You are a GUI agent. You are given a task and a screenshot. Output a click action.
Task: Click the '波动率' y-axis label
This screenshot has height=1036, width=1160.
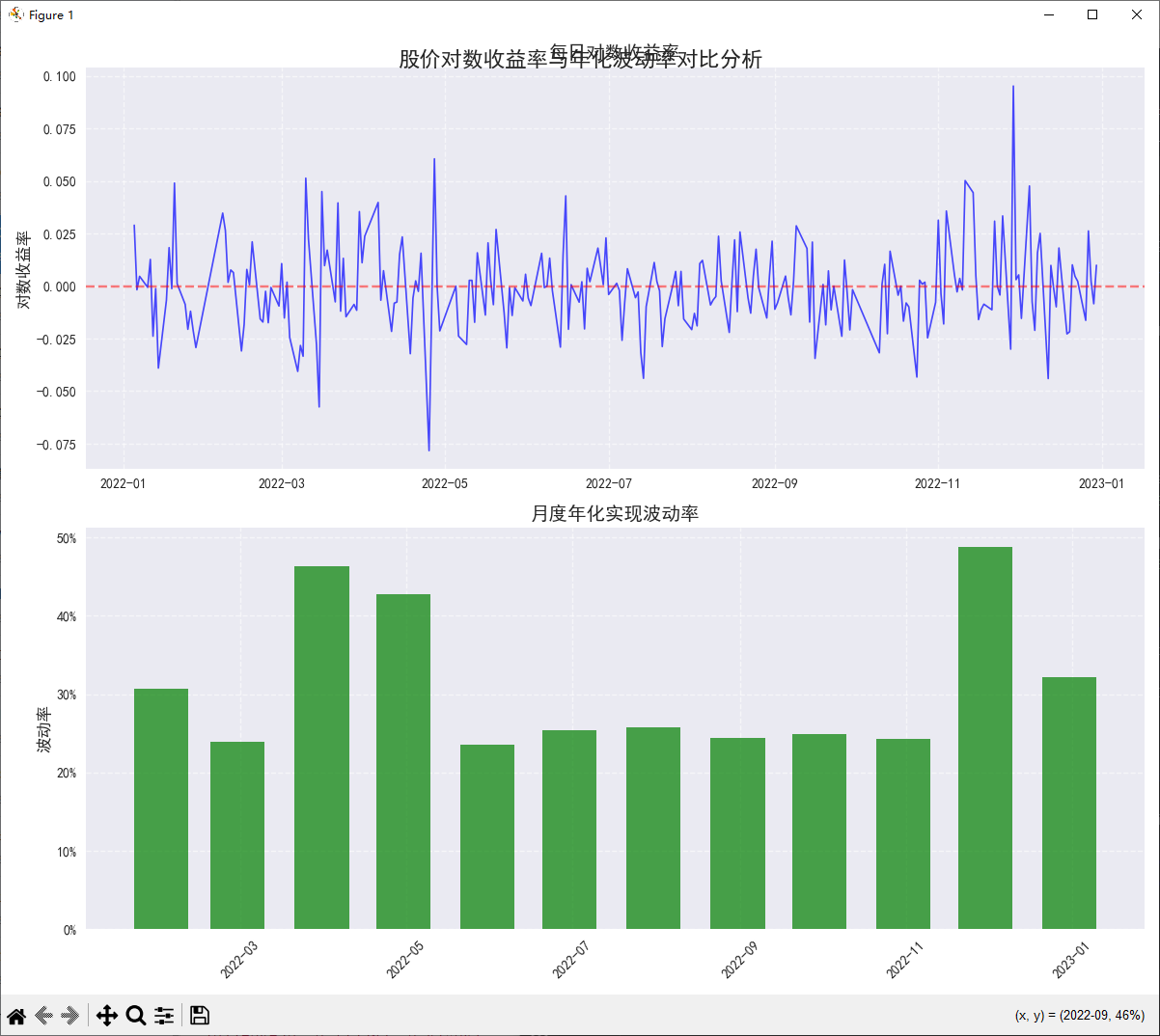pyautogui.click(x=43, y=729)
